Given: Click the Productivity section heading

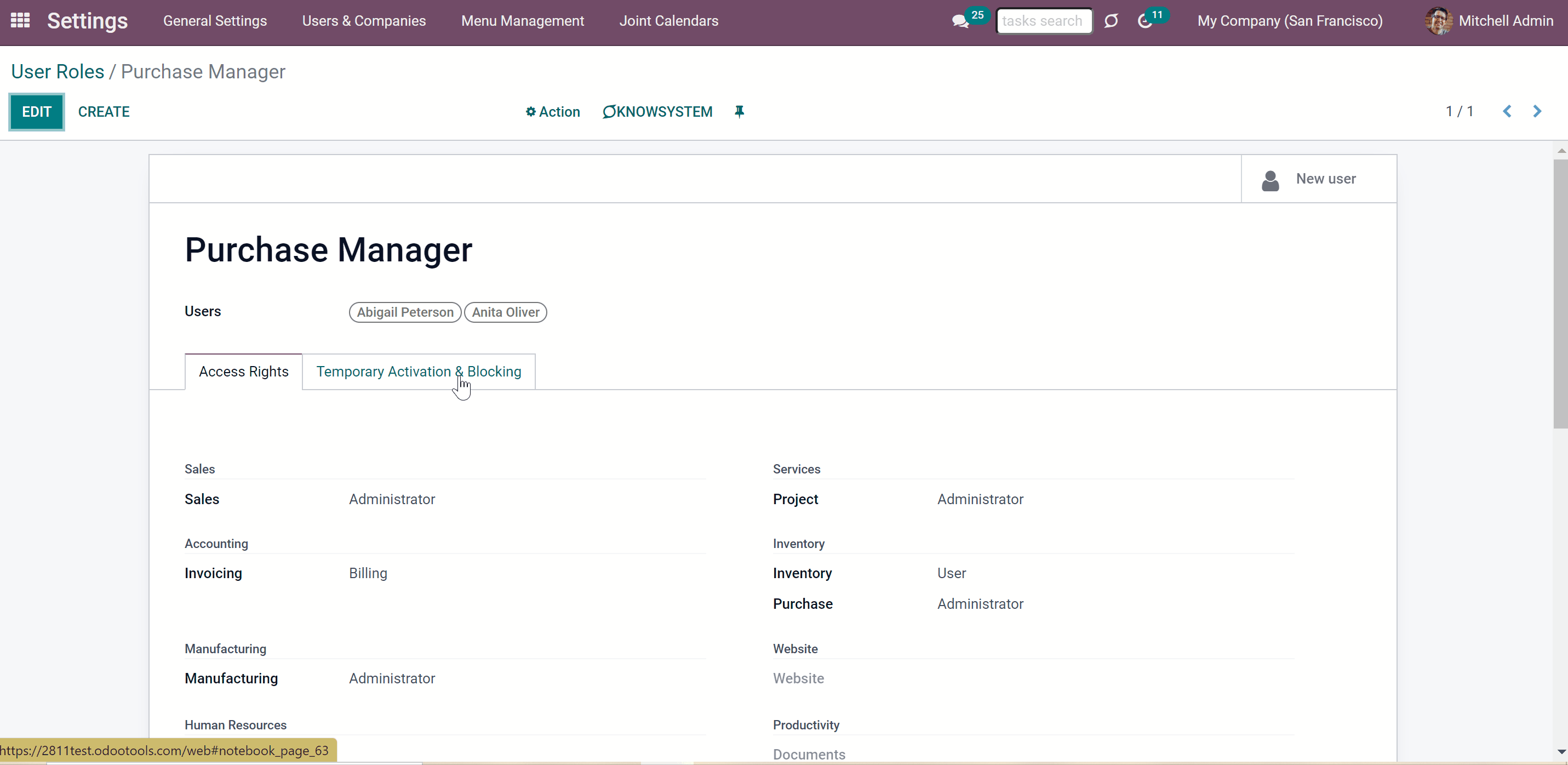Looking at the screenshot, I should tap(806, 725).
